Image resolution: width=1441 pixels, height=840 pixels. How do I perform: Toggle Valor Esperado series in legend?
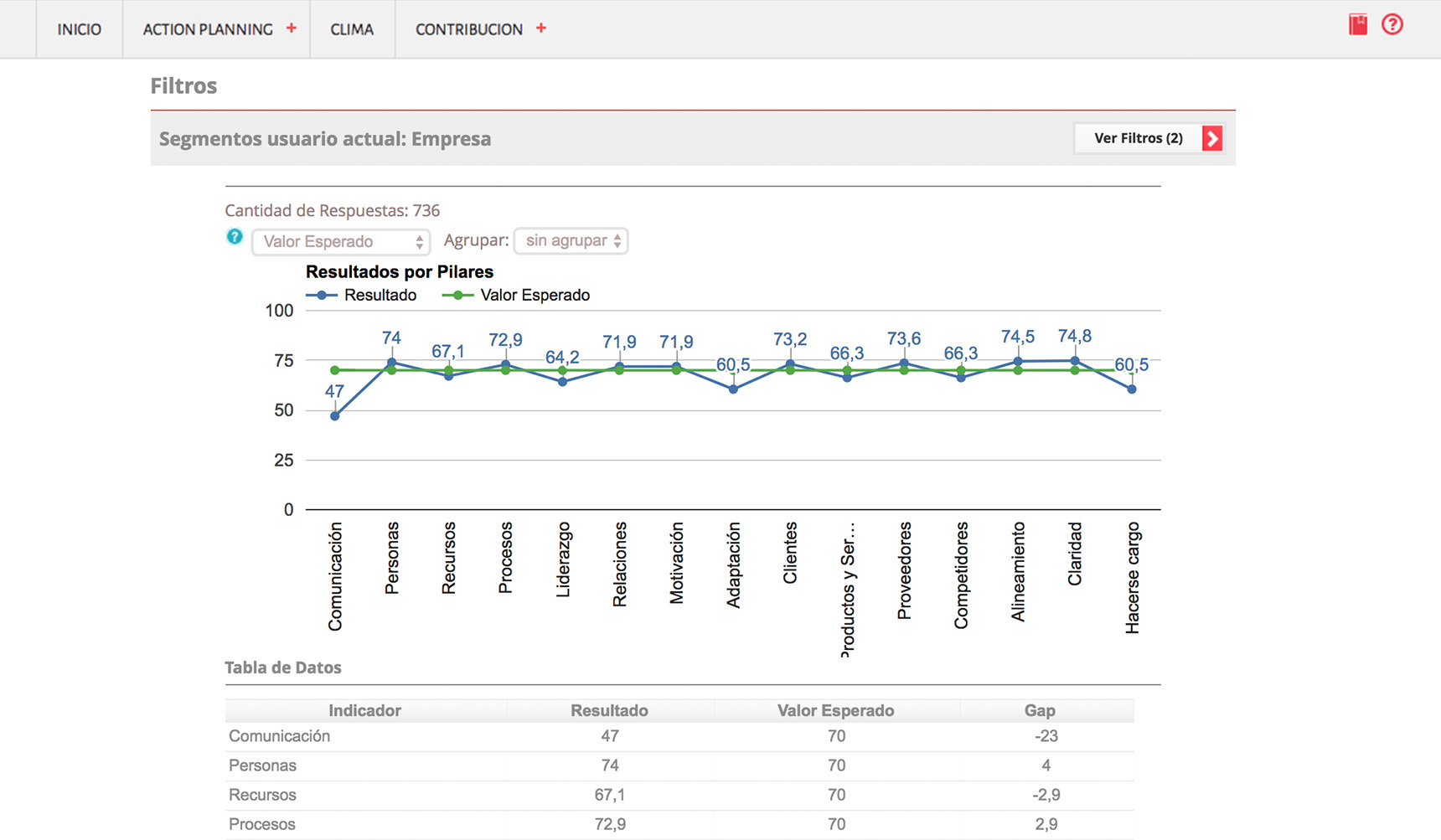click(x=516, y=295)
